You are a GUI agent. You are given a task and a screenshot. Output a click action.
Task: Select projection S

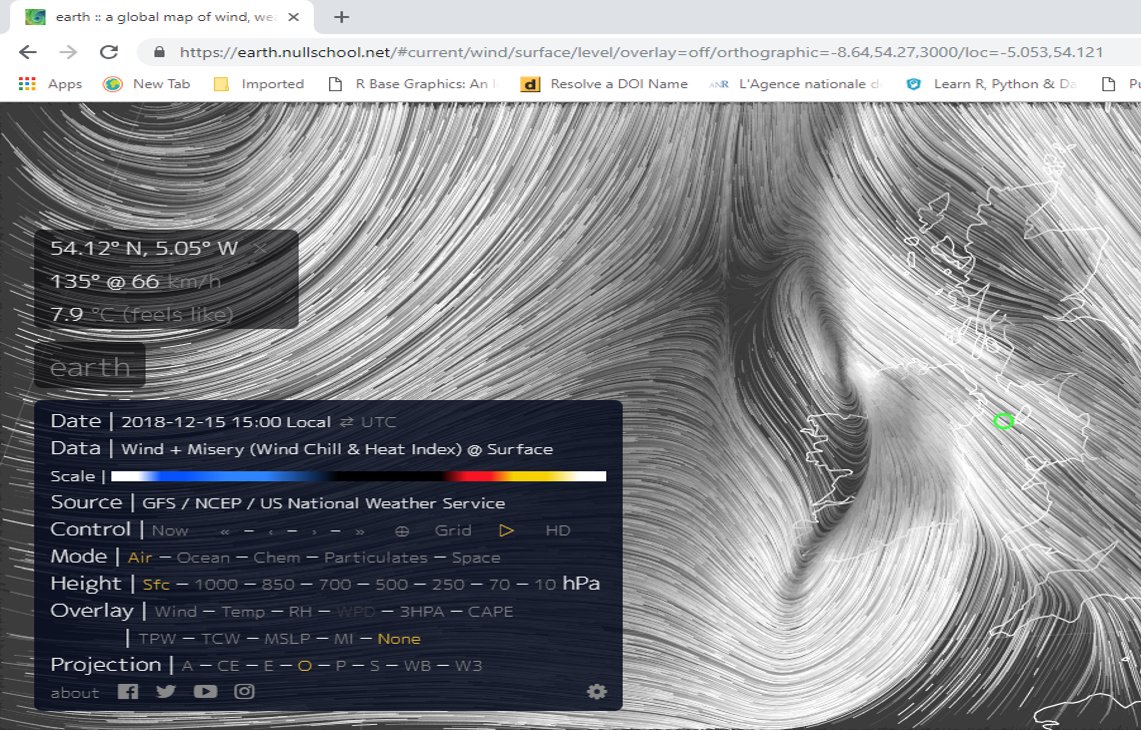[x=375, y=666]
